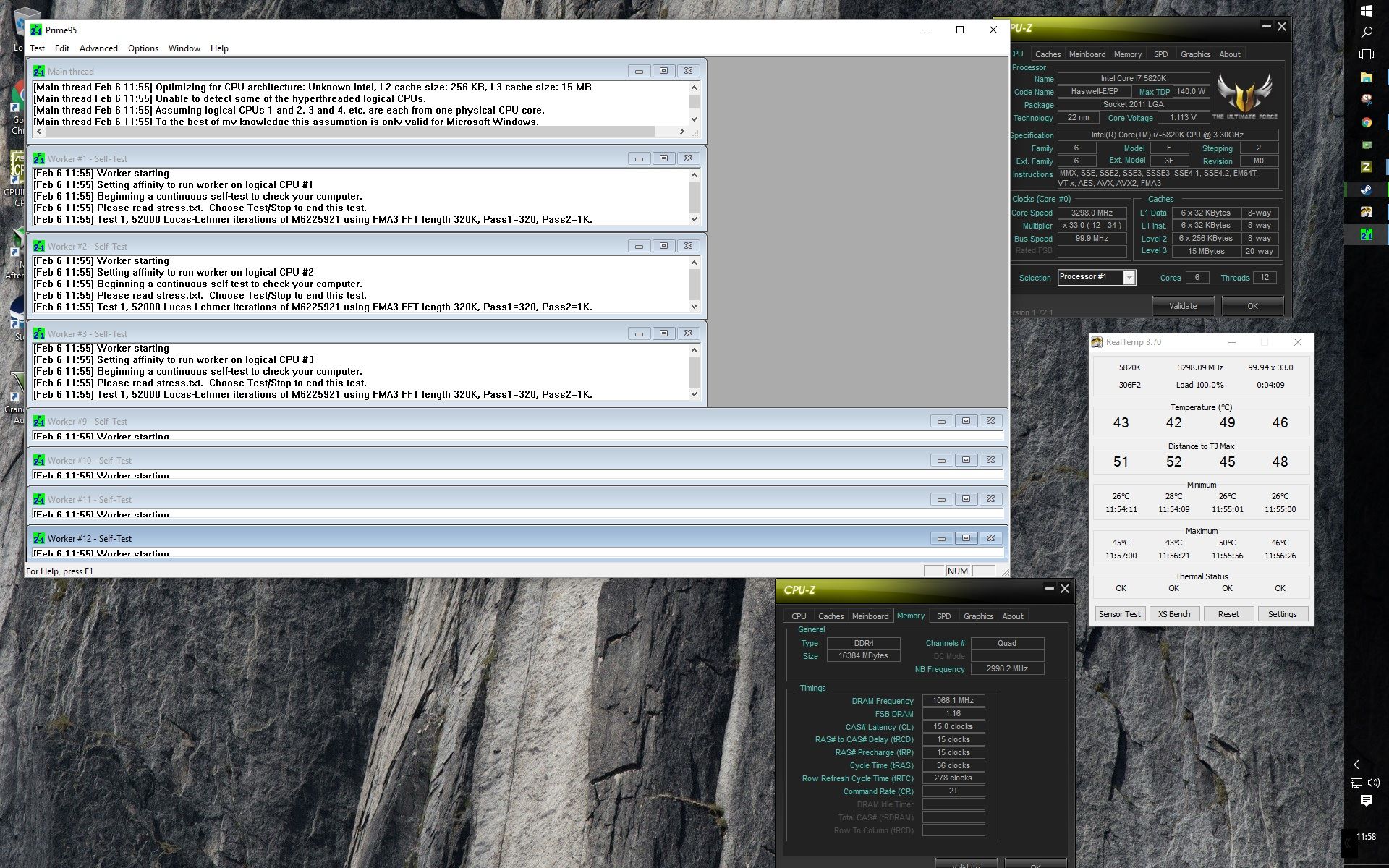Switch to Memory tab in top CPU-Z
Screen dimensions: 1389x868
pos(1128,54)
